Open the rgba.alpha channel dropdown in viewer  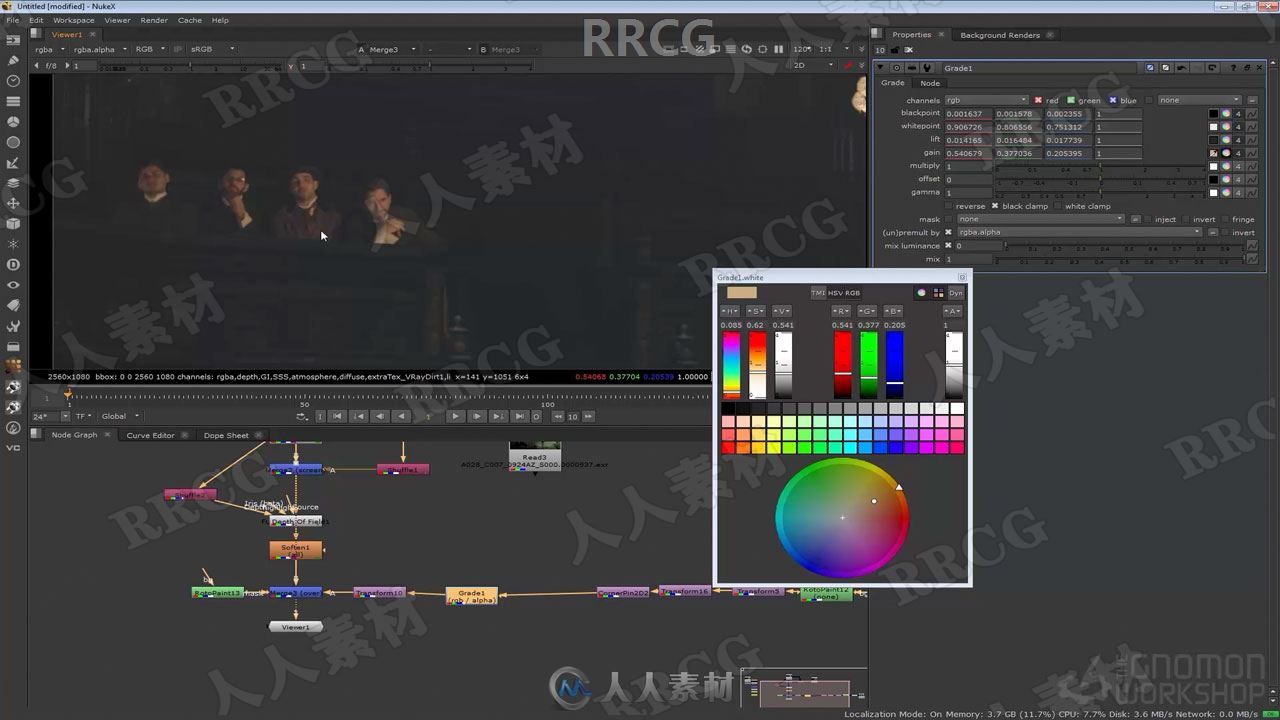(x=101, y=49)
